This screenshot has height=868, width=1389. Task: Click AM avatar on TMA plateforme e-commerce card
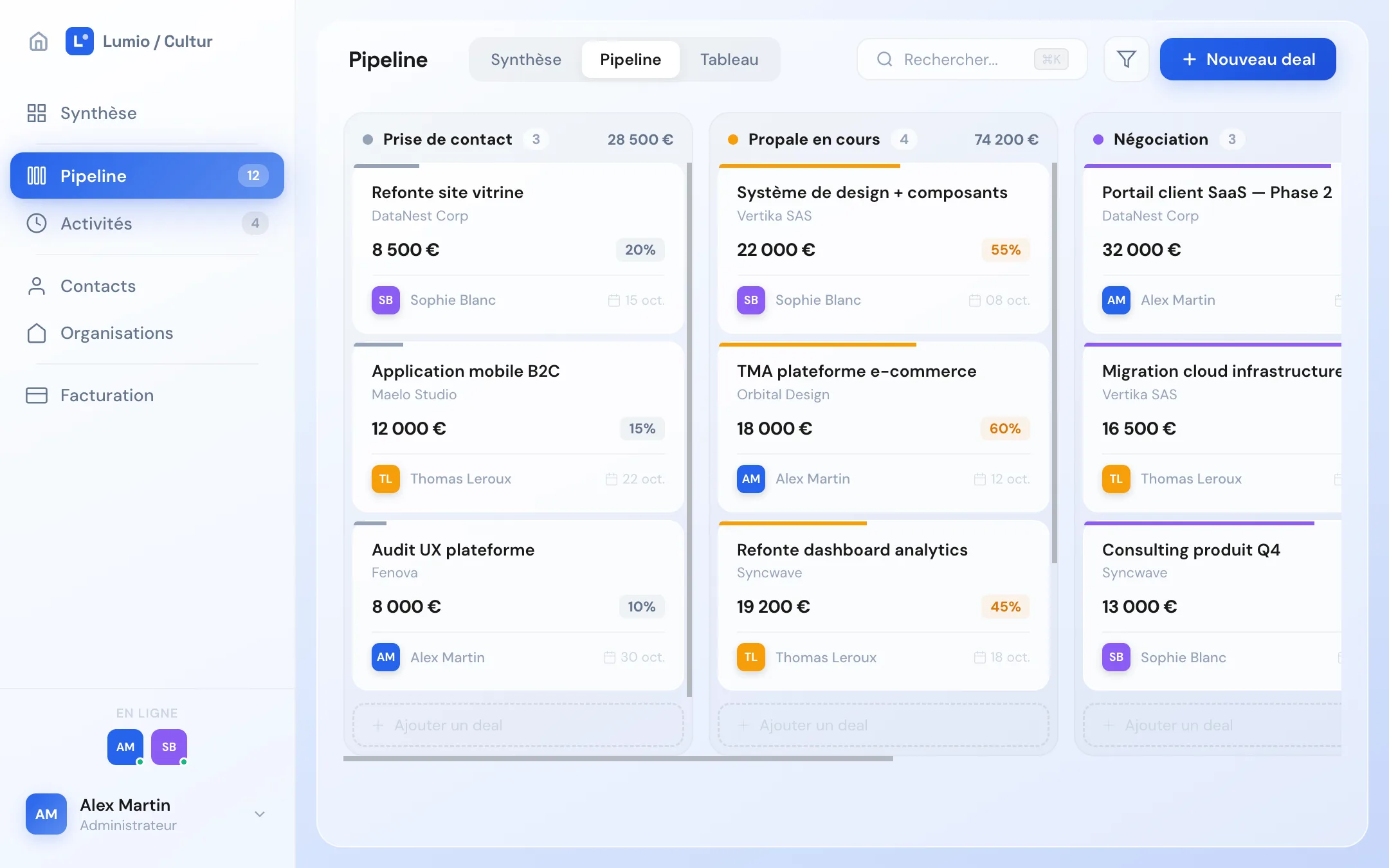[x=751, y=479]
